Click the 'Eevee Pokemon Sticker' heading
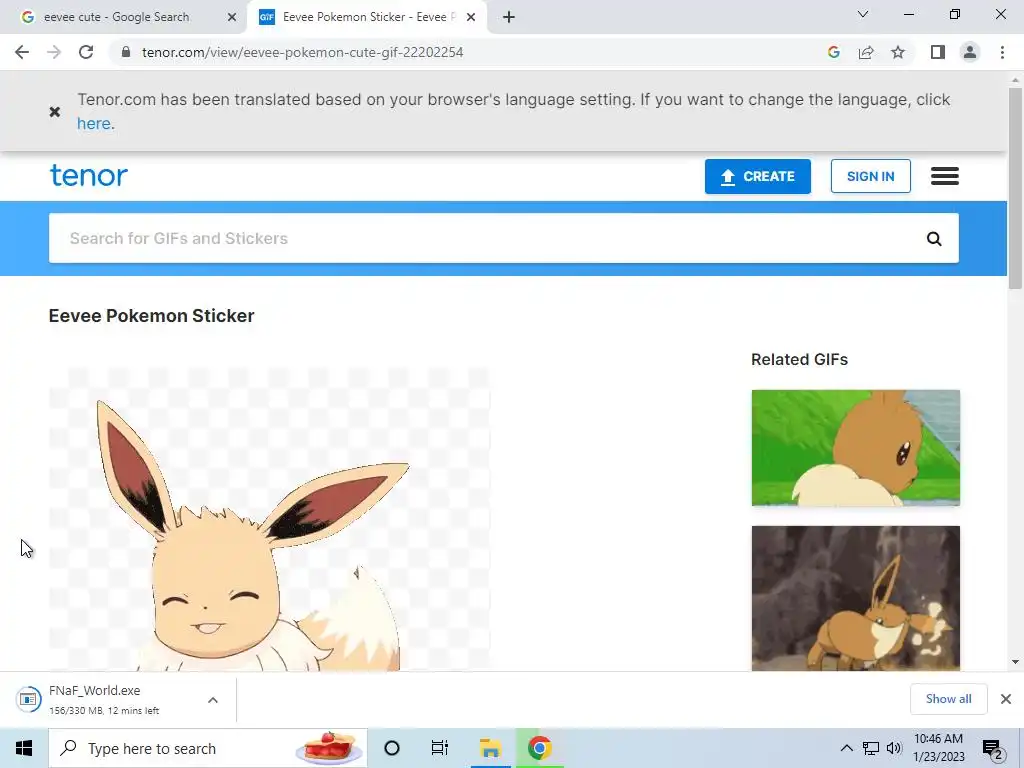The width and height of the screenshot is (1024, 768). tap(152, 316)
